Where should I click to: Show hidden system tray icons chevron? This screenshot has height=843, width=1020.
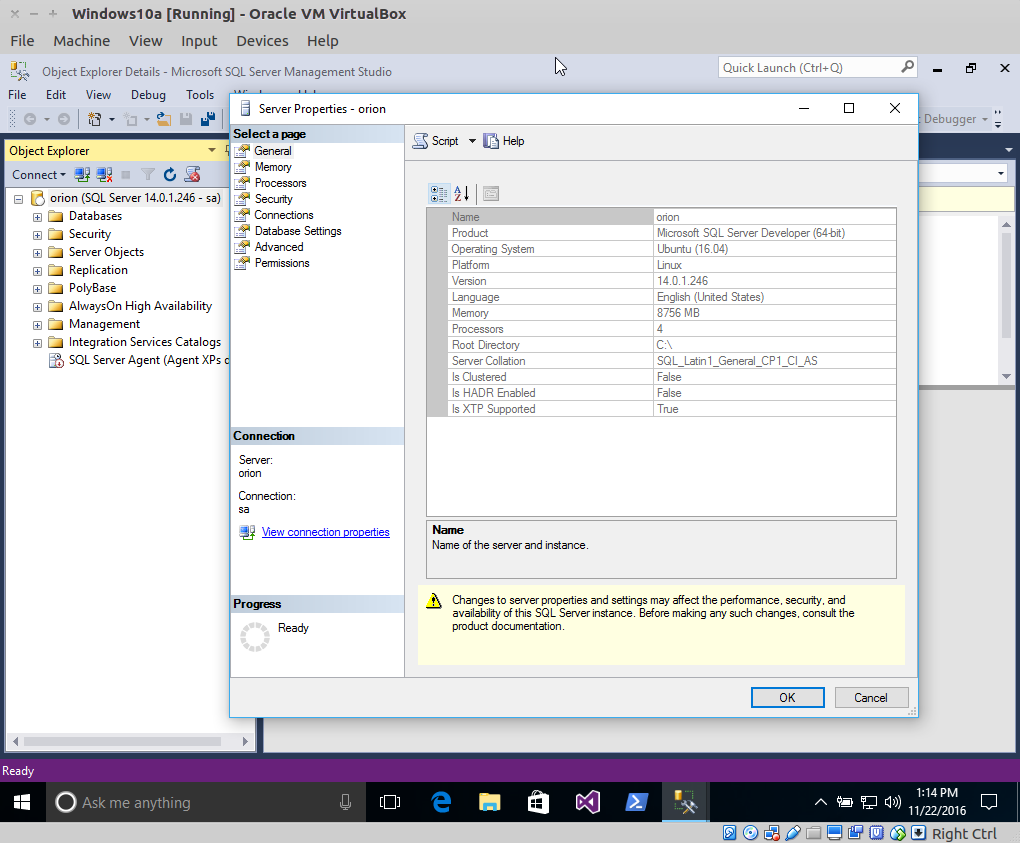click(x=821, y=802)
